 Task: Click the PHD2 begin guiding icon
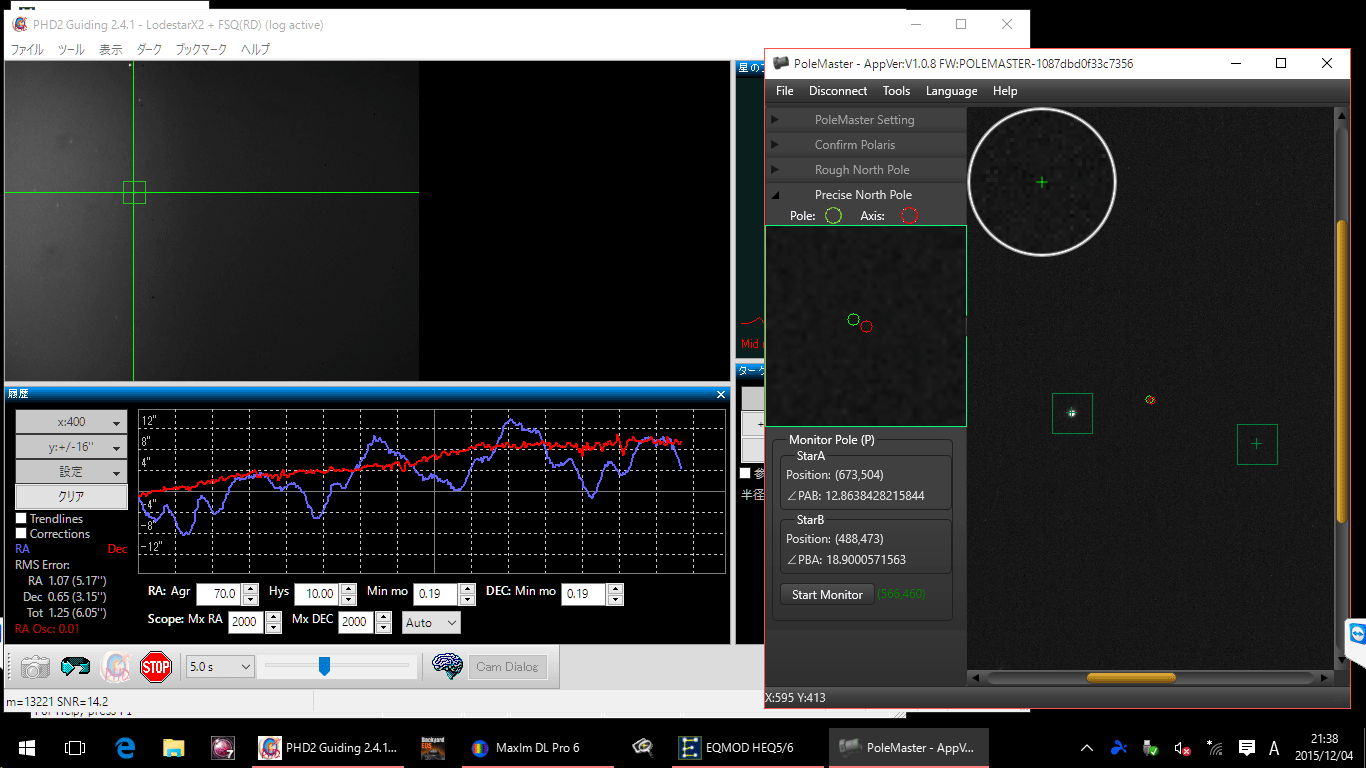coord(115,667)
